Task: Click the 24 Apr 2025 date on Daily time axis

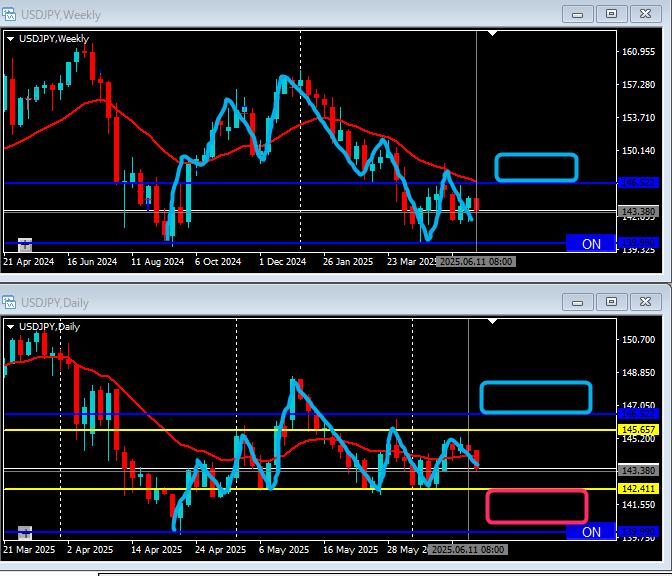Action: pos(220,549)
